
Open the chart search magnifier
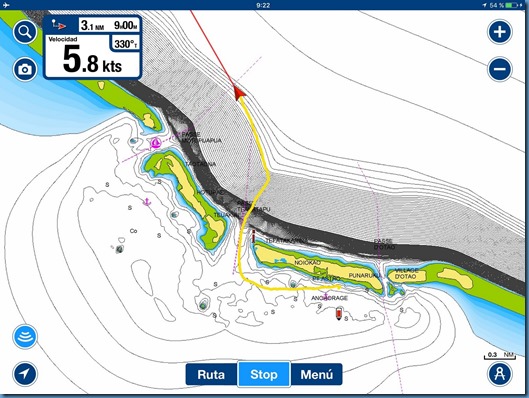click(x=25, y=32)
